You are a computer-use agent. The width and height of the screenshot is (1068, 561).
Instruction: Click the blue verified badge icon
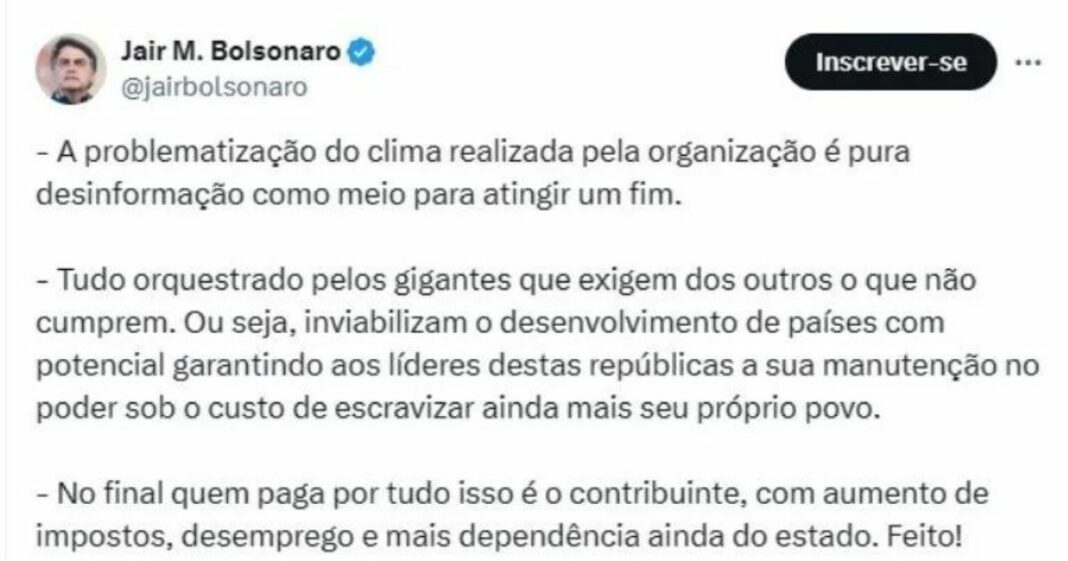click(x=362, y=52)
